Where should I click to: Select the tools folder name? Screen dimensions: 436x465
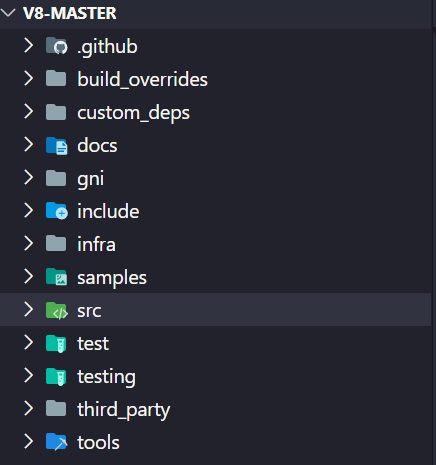(x=98, y=442)
